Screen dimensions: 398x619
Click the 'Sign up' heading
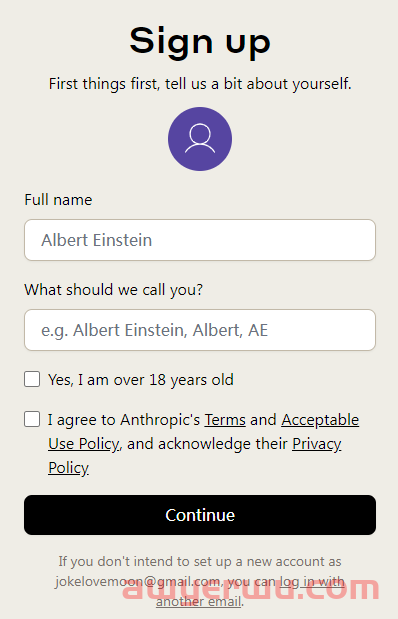200,41
